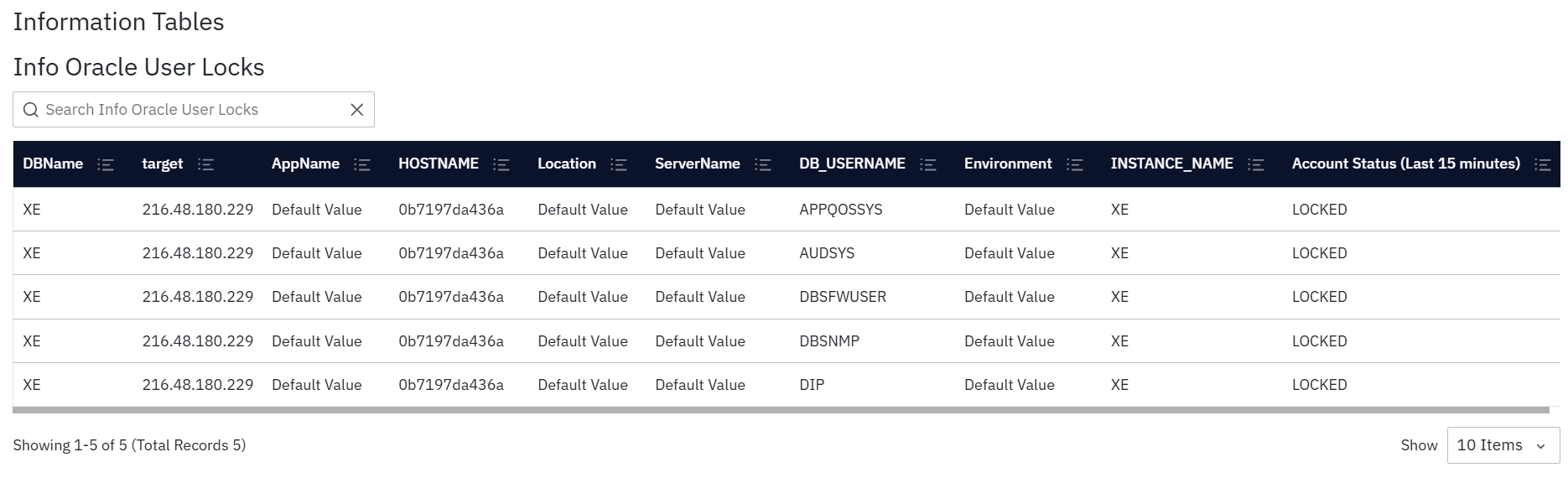Click the AppName column filter icon
Image resolution: width=1568 pixels, height=478 pixels.
362,164
